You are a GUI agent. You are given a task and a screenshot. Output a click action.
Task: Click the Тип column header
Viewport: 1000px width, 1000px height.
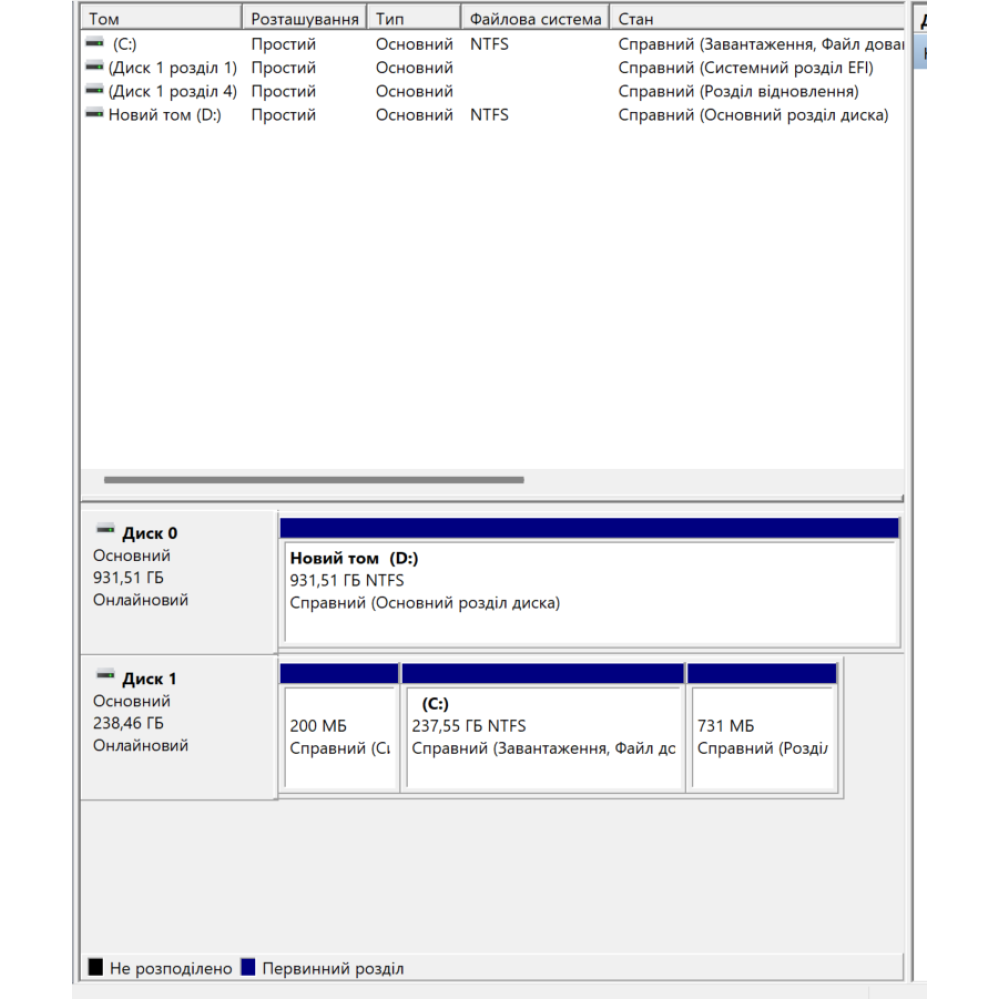pos(414,19)
